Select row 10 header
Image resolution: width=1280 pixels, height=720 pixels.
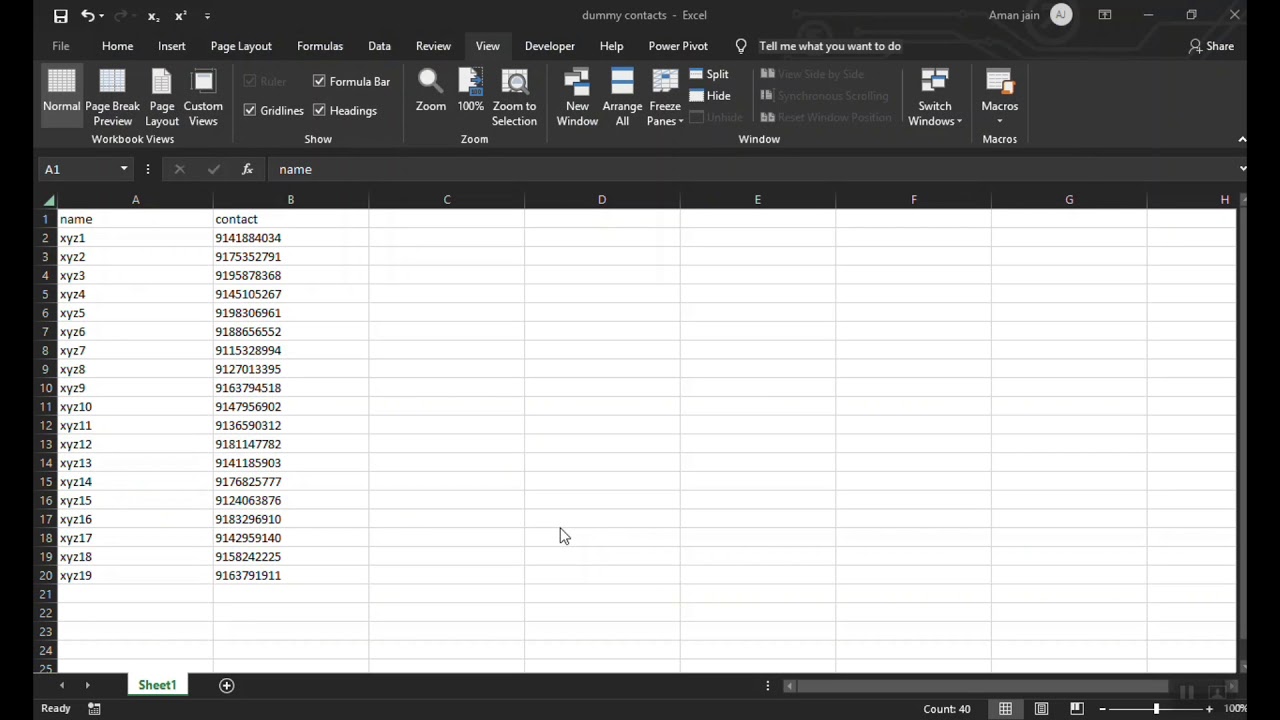(x=46, y=388)
